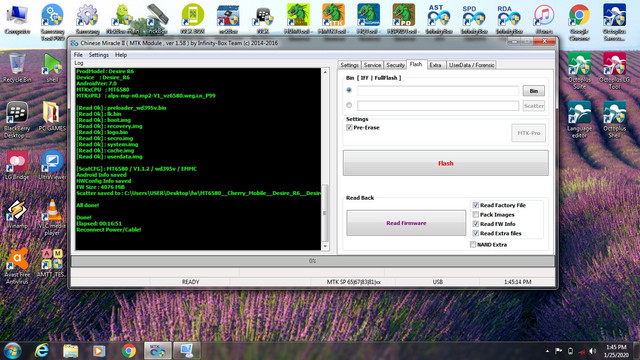640x360 pixels.
Task: Launch the orange dragon MTK tool shortcut
Action: (x=333, y=18)
